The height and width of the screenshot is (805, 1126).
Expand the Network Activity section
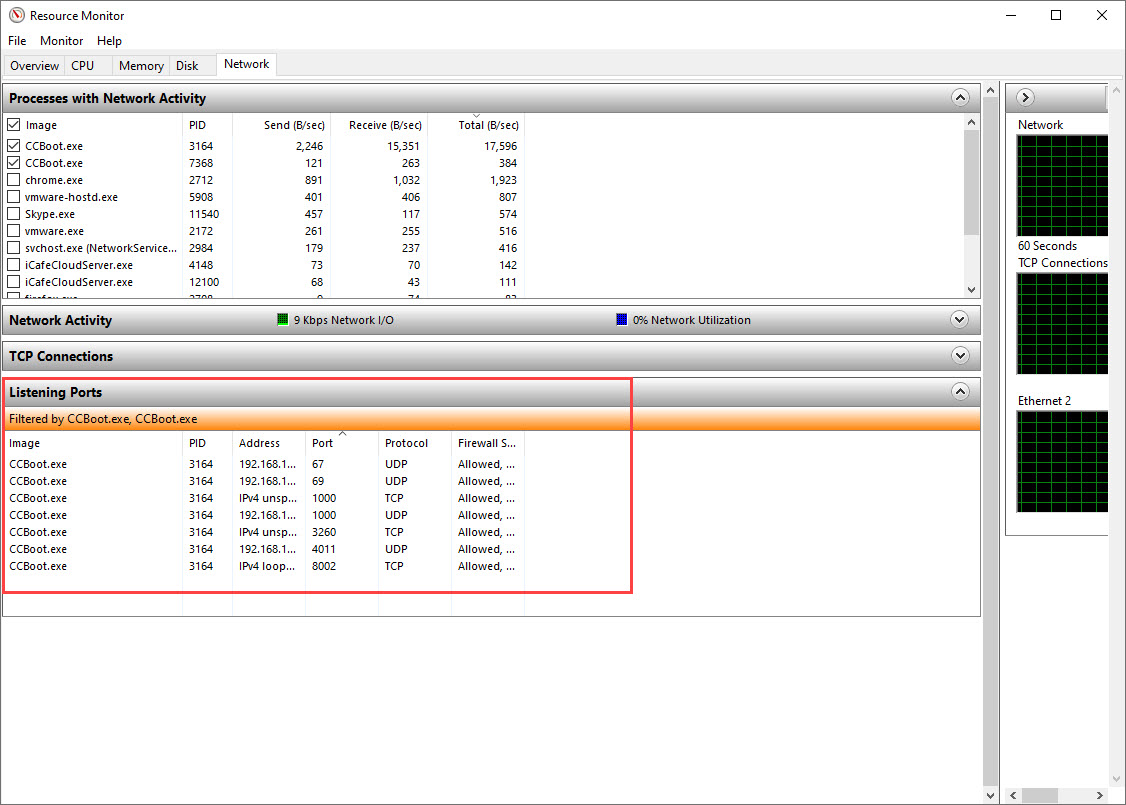tap(960, 320)
